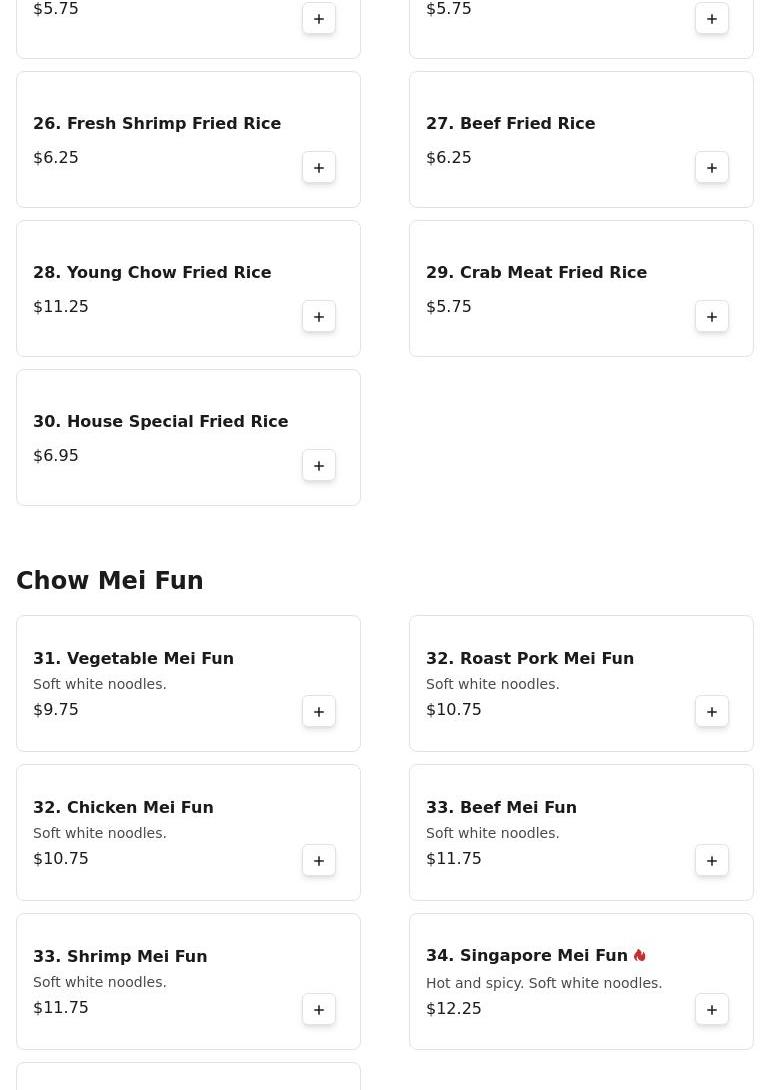
Task: Select the Singapore Mei Fun title
Action: 527,957
